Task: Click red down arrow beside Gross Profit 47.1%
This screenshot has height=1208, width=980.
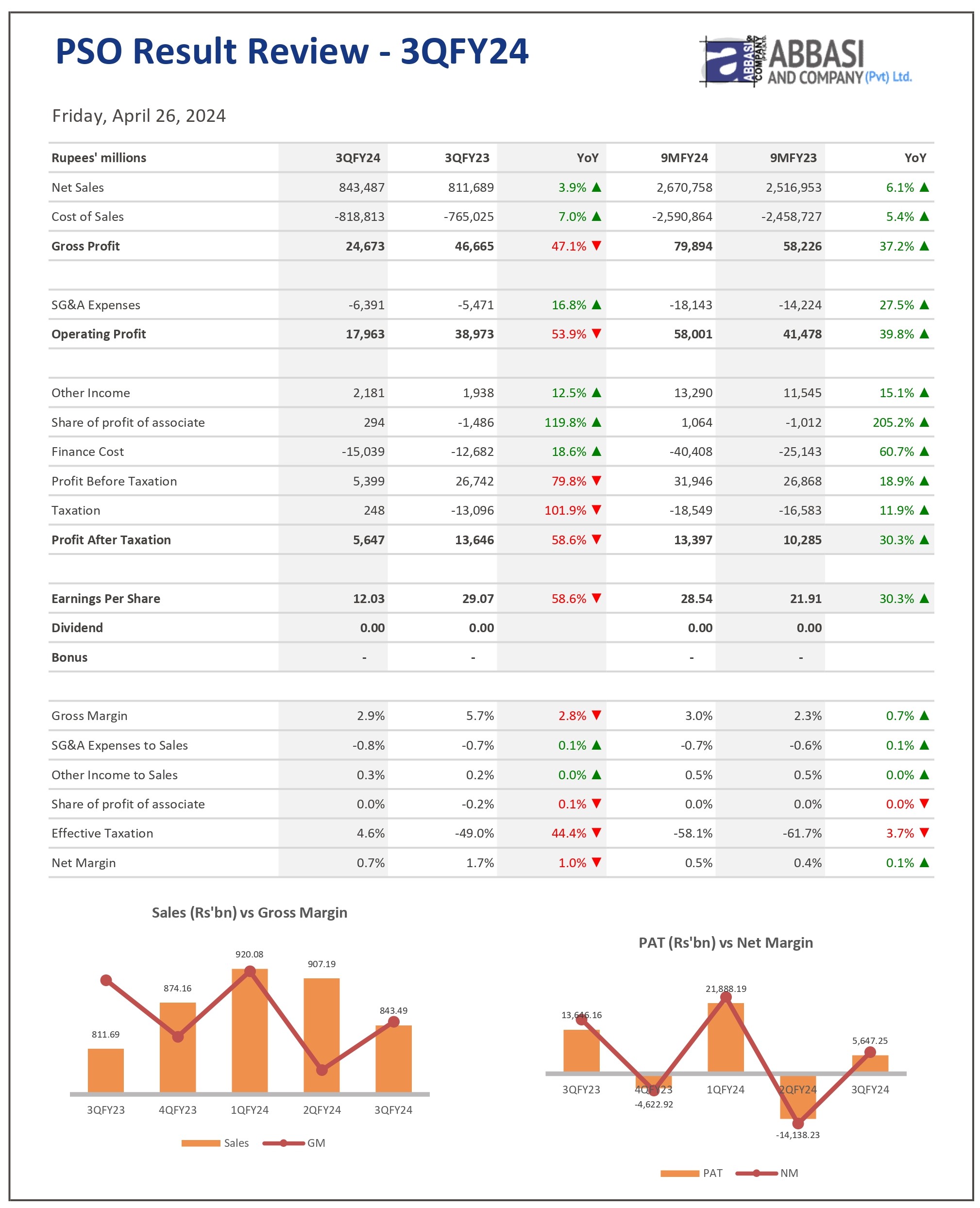Action: pyautogui.click(x=597, y=246)
